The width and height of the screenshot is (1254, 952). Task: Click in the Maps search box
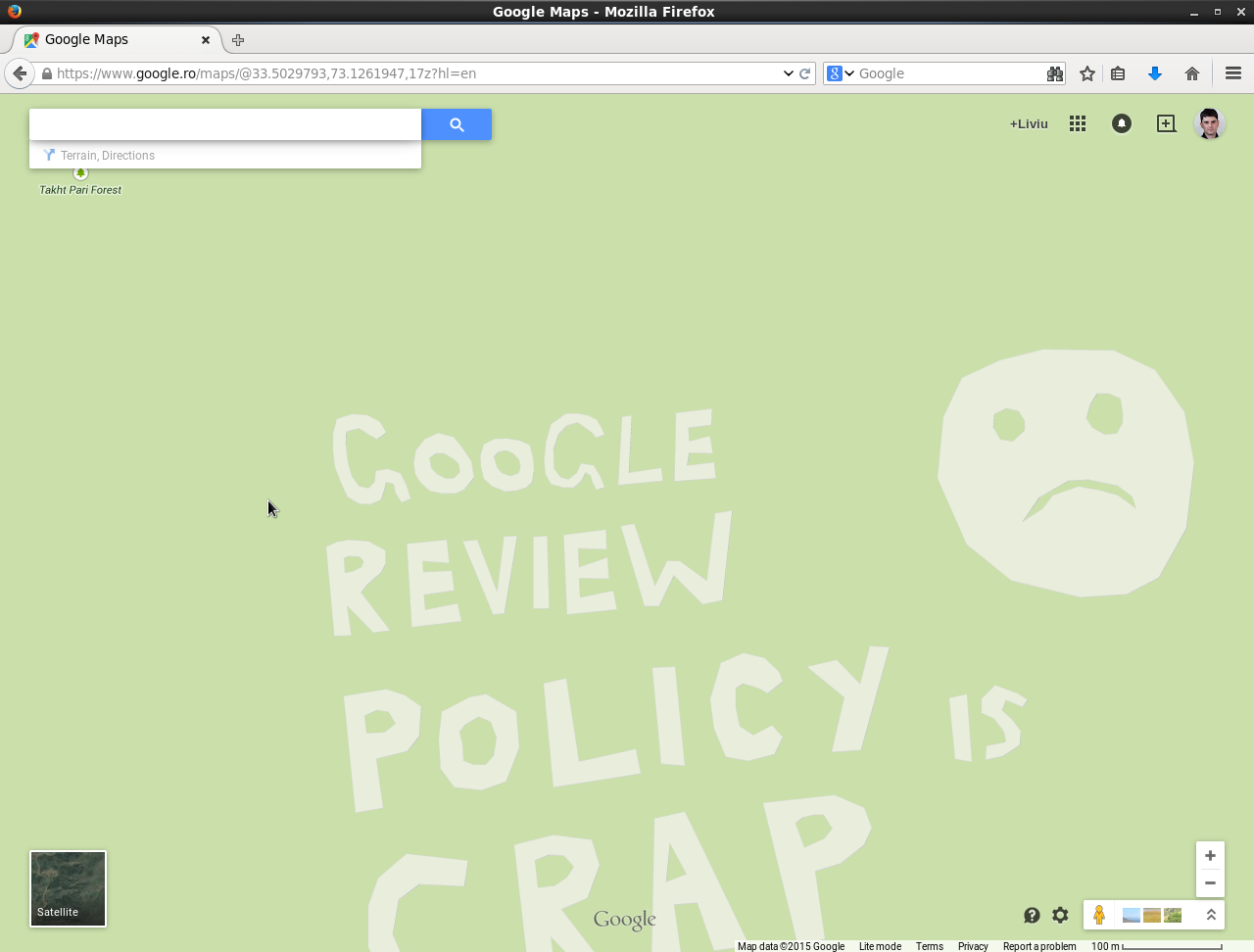click(x=225, y=124)
